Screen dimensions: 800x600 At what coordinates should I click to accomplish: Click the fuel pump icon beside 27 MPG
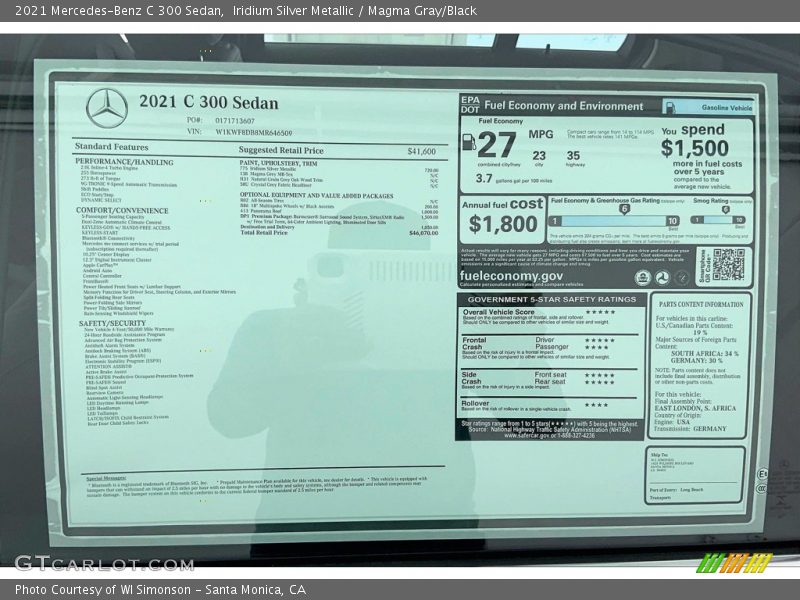tap(469, 142)
